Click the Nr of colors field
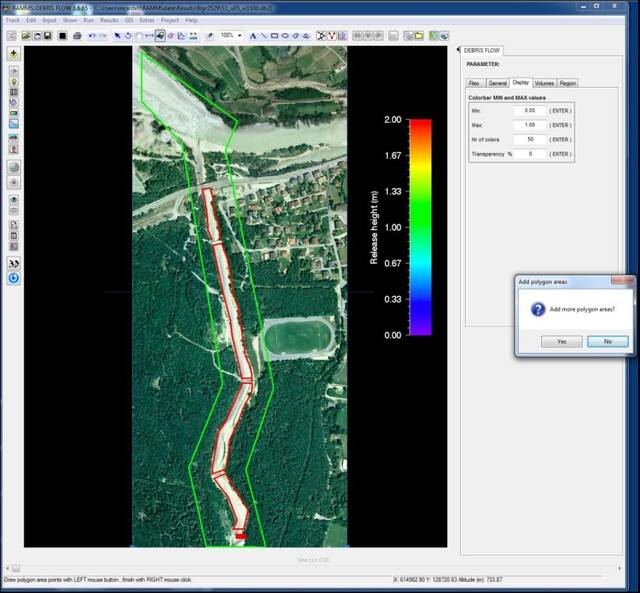The width and height of the screenshot is (640, 593). coord(530,140)
